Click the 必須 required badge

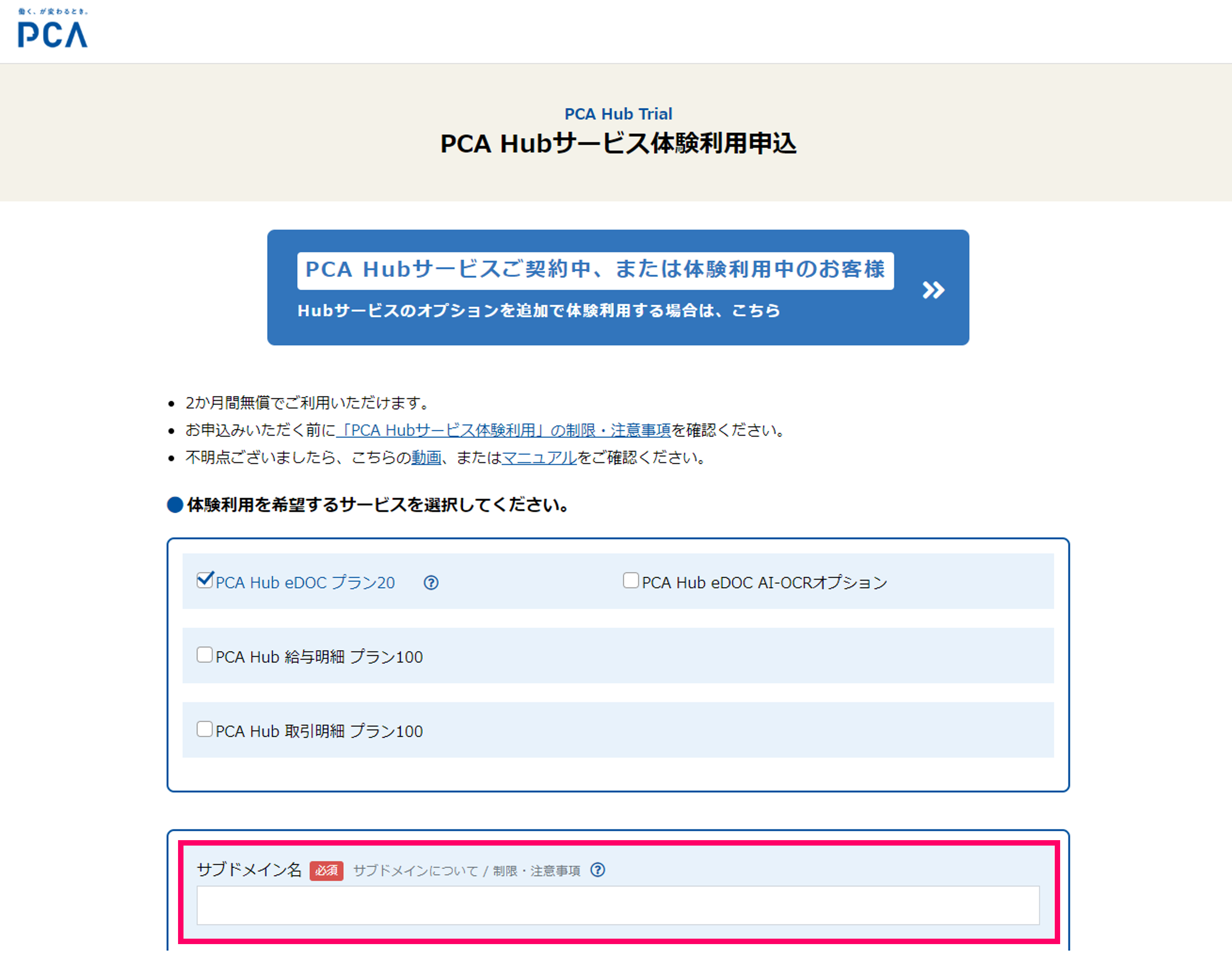point(326,871)
